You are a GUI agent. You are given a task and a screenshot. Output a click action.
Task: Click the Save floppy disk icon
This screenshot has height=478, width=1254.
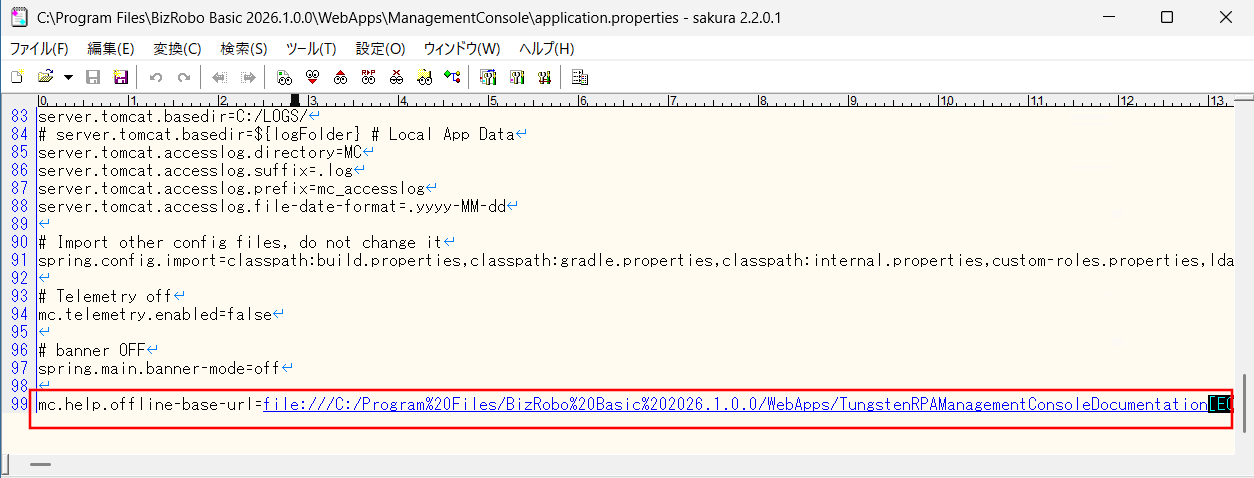coord(93,77)
